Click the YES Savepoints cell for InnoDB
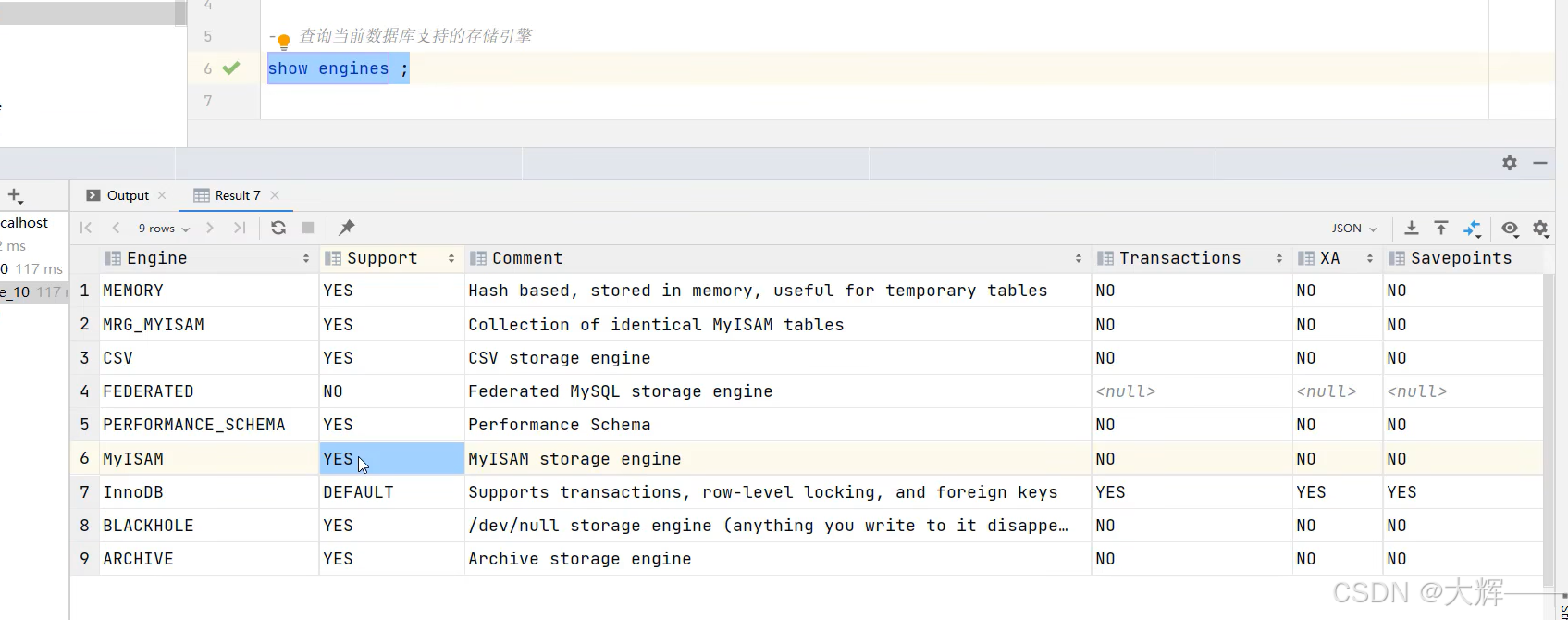Viewport: 1568px width, 620px height. click(x=1462, y=492)
